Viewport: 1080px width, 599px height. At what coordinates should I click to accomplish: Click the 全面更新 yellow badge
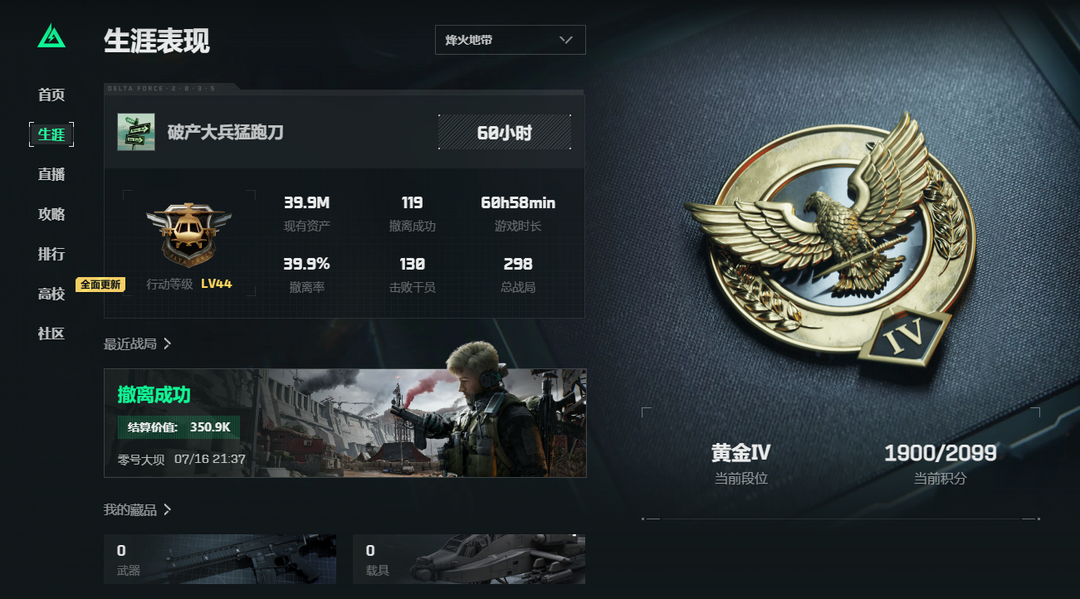pos(101,284)
